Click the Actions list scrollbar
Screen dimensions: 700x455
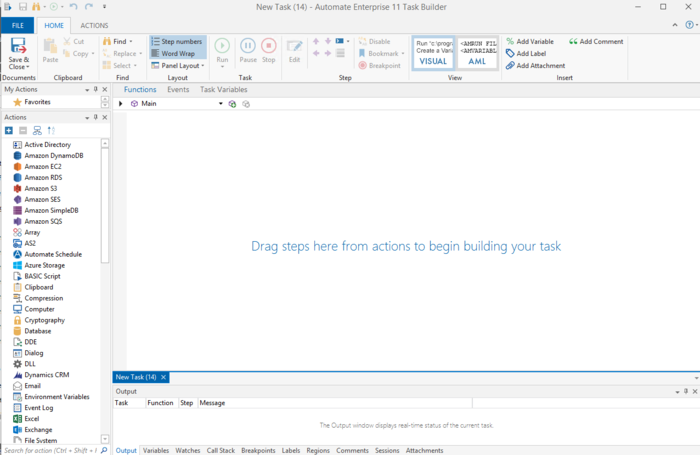point(105,205)
